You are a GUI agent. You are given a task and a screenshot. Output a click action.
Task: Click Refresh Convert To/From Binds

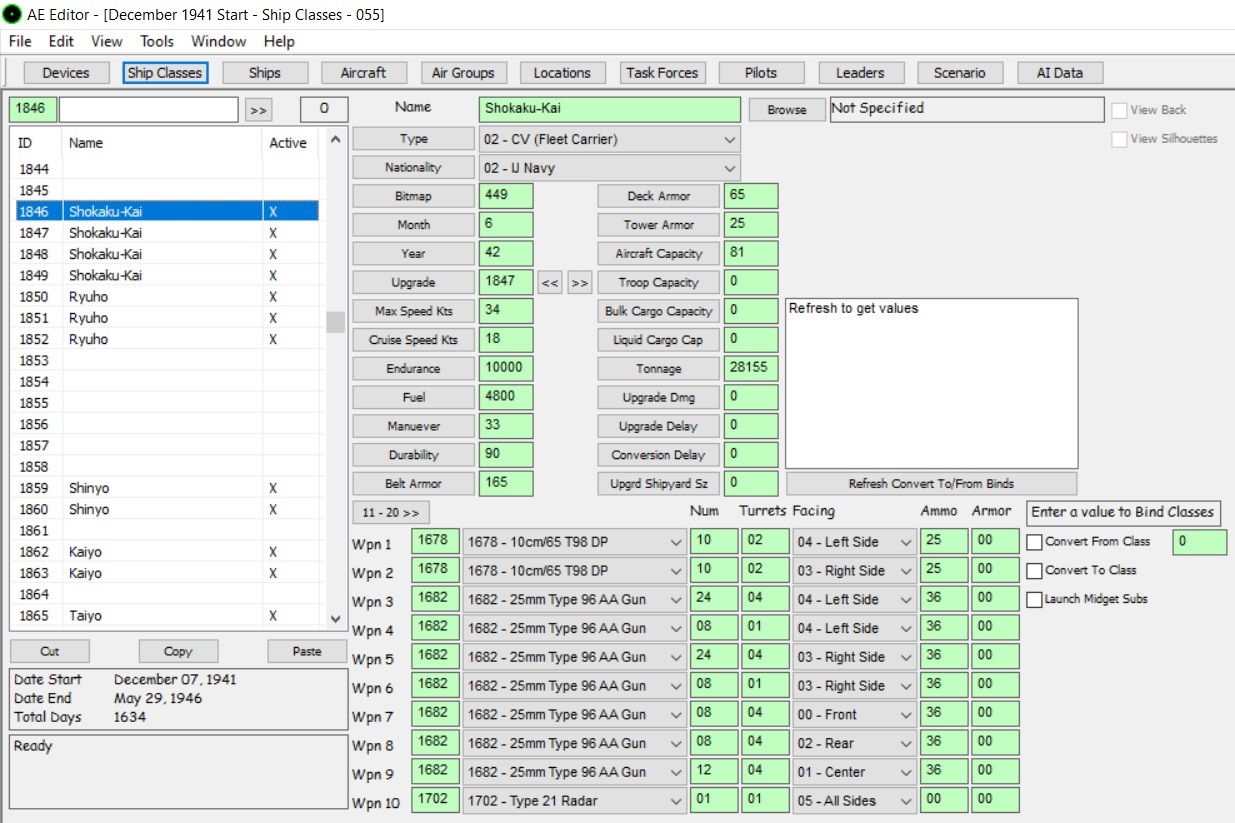(931, 484)
